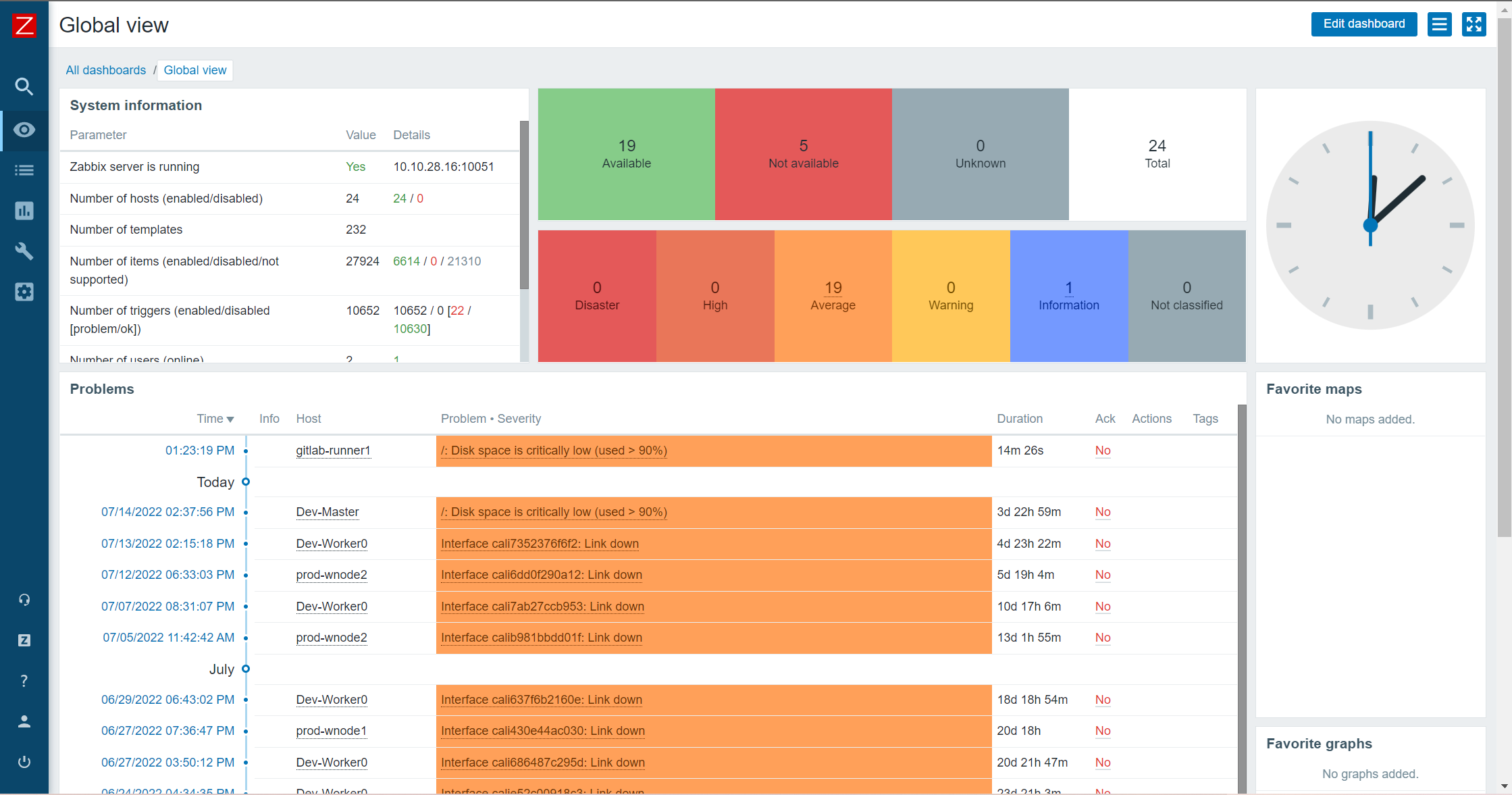Open Interface calib981bbdd01f Link down problem

542,638
